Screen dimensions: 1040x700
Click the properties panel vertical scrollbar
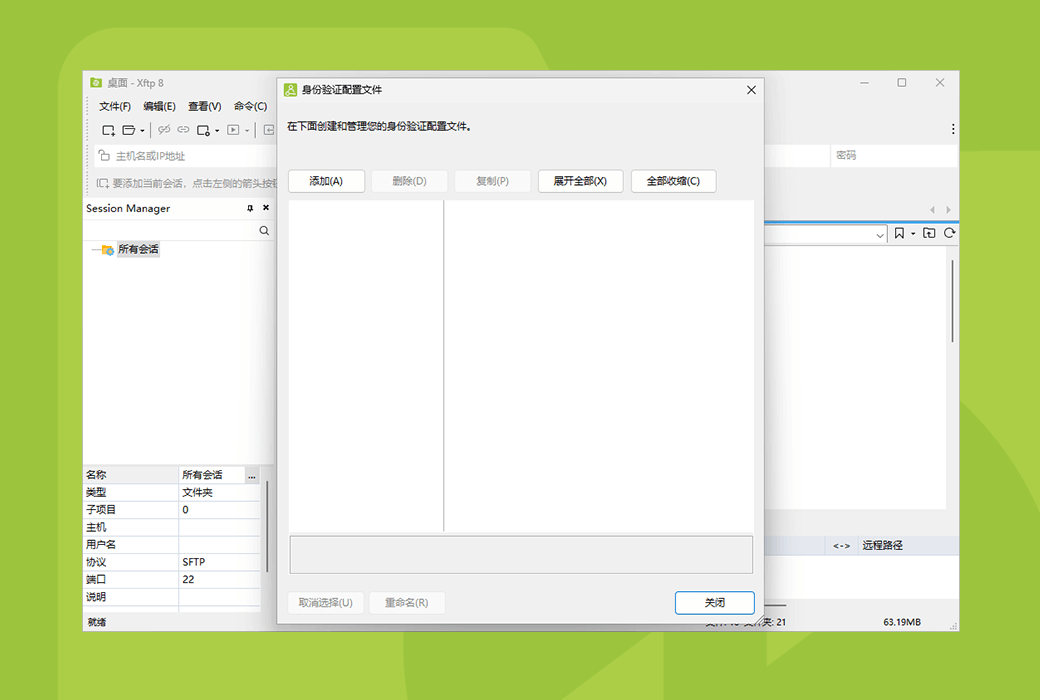pyautogui.click(x=267, y=526)
